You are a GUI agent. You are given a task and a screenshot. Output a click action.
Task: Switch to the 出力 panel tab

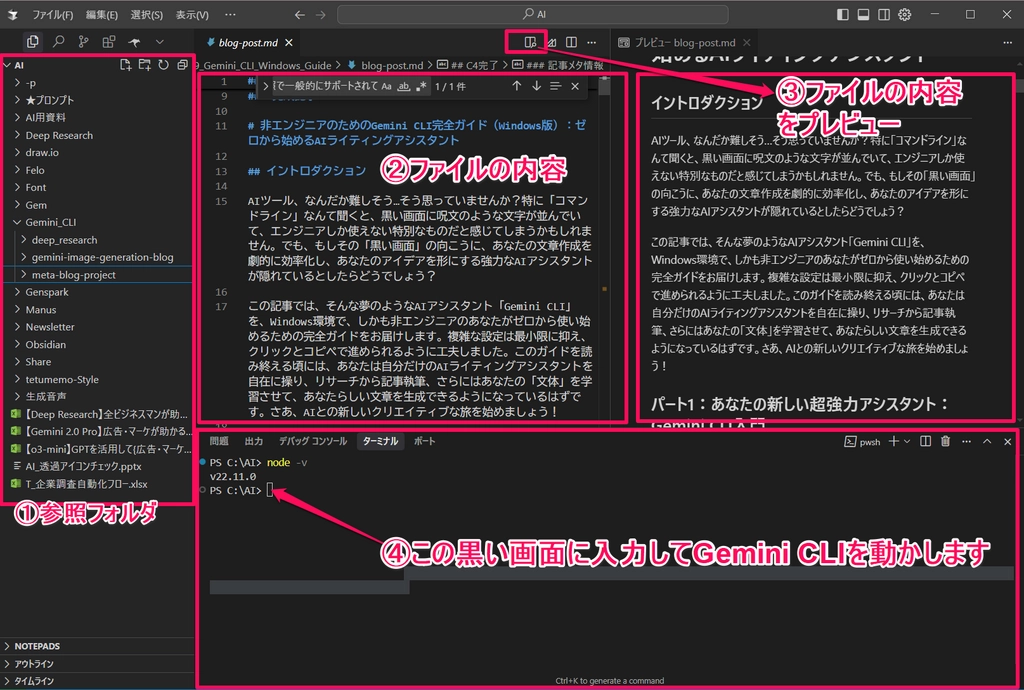click(253, 441)
